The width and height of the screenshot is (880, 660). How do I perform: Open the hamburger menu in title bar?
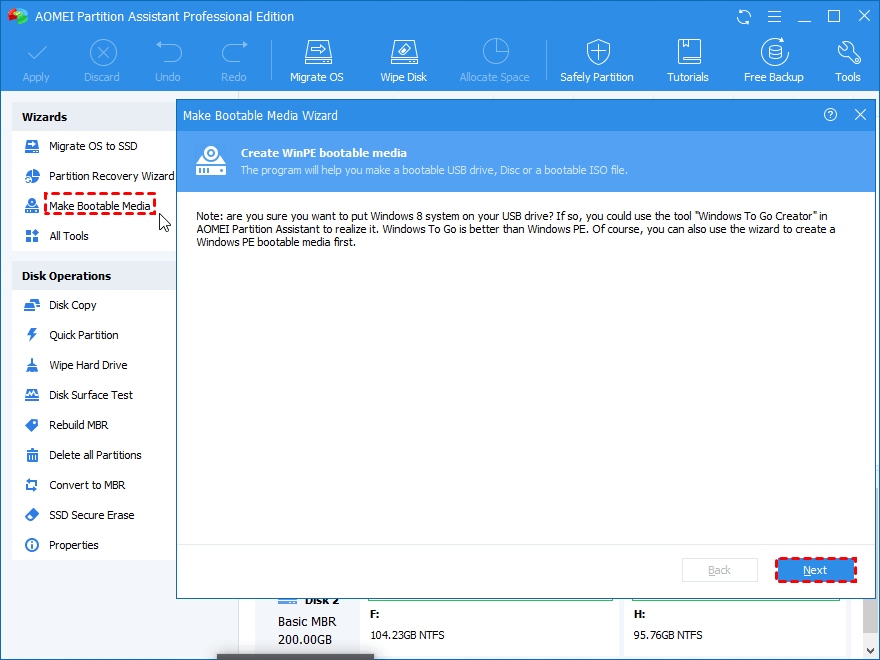coord(774,17)
